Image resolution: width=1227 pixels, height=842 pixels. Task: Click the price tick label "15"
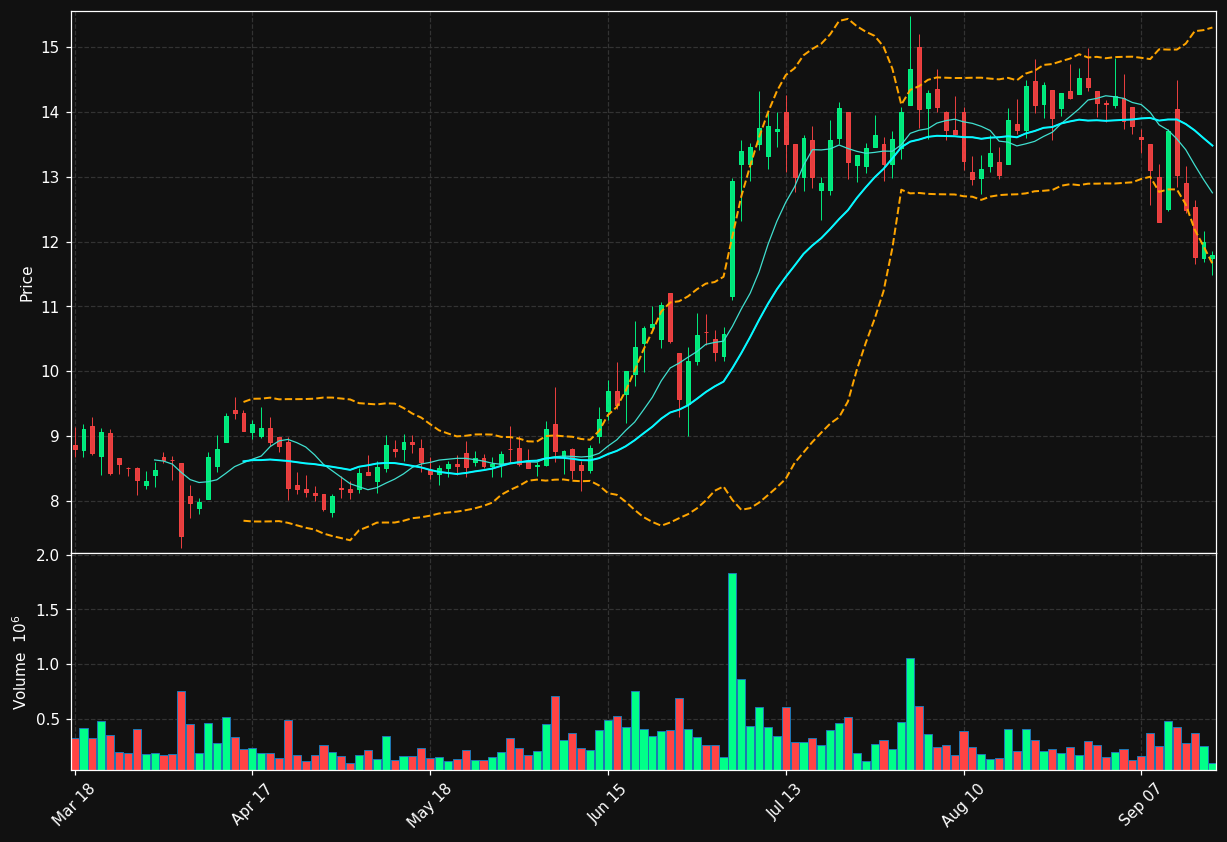tap(50, 48)
